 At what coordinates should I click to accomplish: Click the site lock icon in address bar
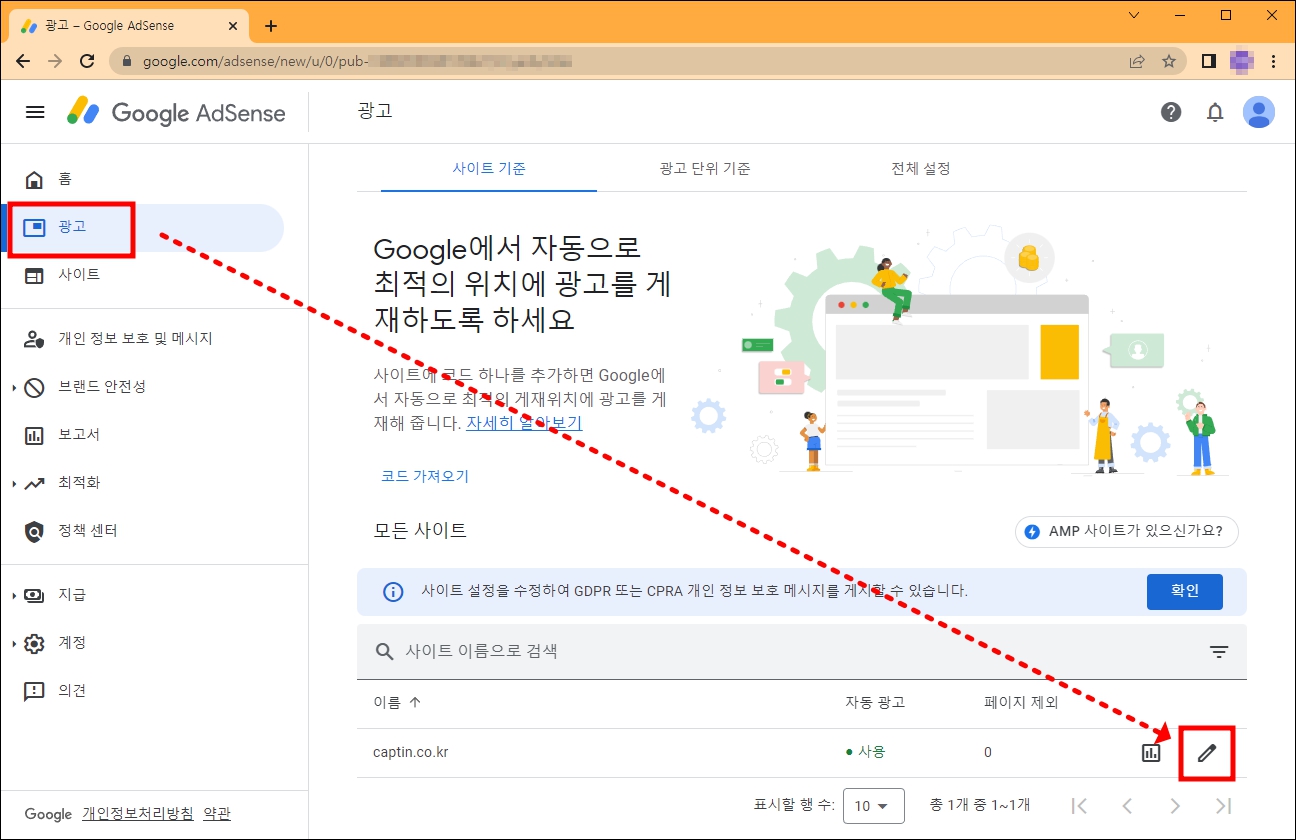126,61
